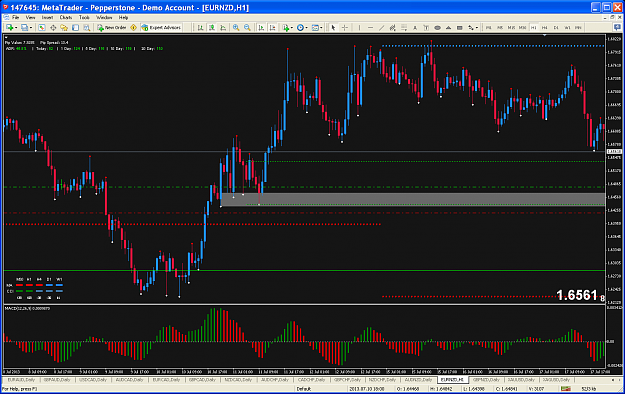
Task: Open the Charts menu
Action: [x=66, y=18]
